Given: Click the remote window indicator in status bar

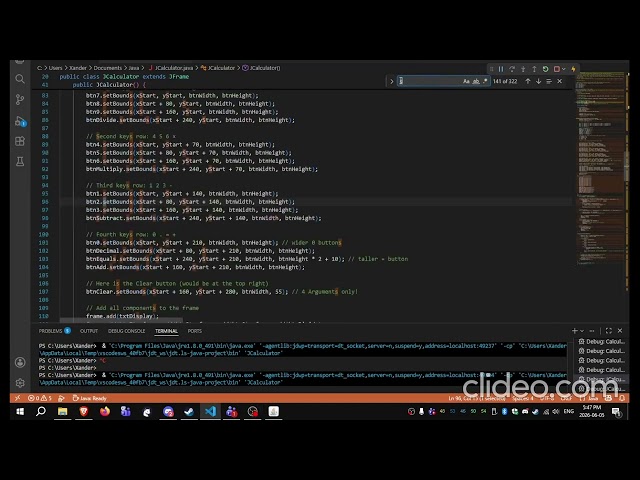Looking at the screenshot, I should coord(17,398).
